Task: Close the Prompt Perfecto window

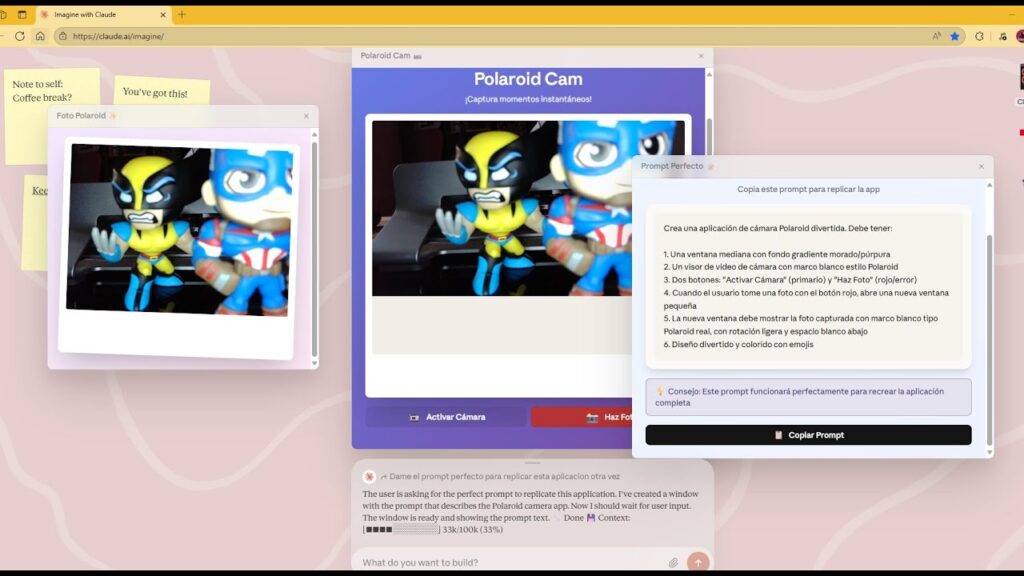Action: pos(981,166)
